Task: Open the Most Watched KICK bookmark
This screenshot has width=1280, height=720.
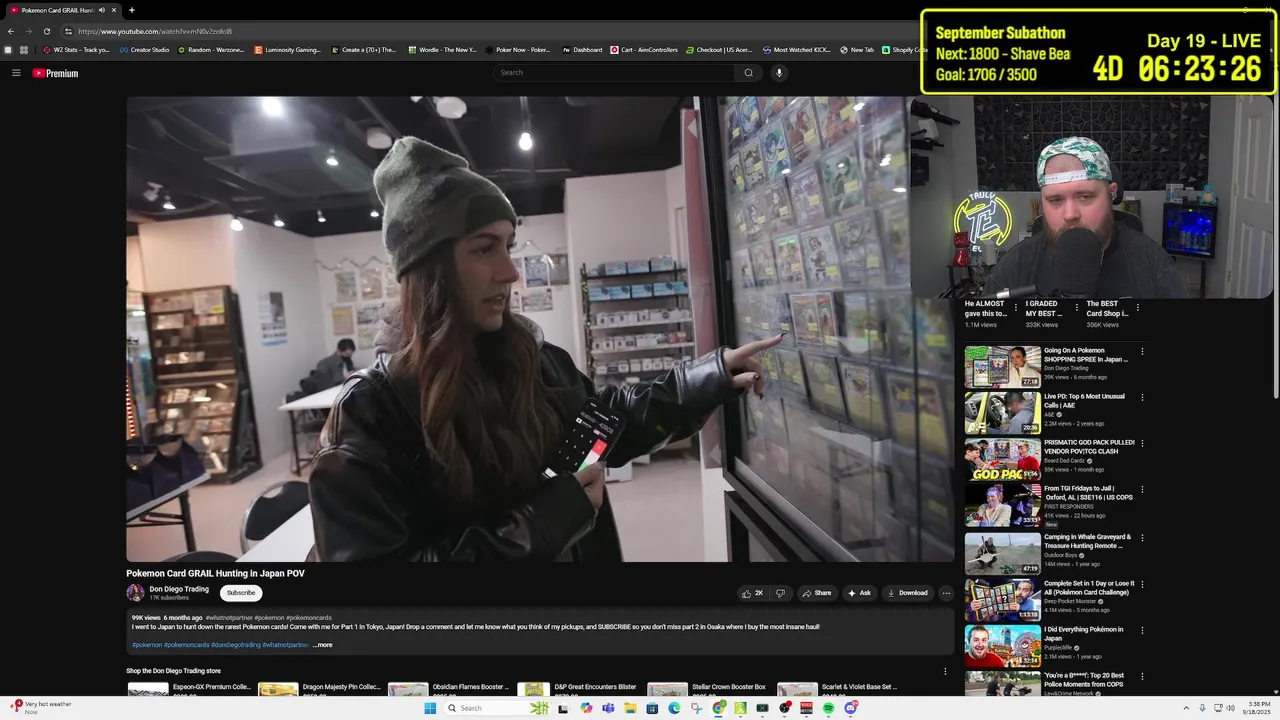Action: point(796,50)
